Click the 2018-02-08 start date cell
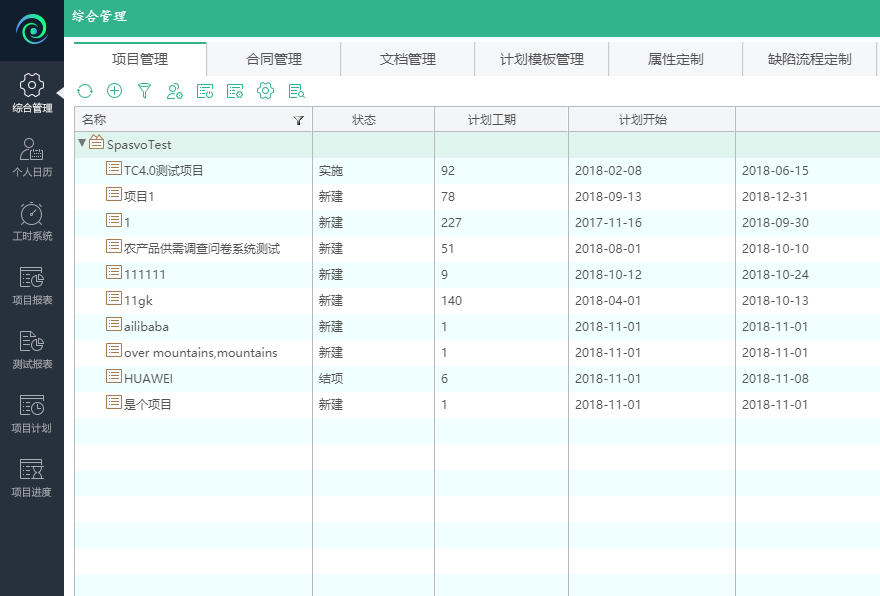The image size is (880, 596). pyautogui.click(x=652, y=171)
